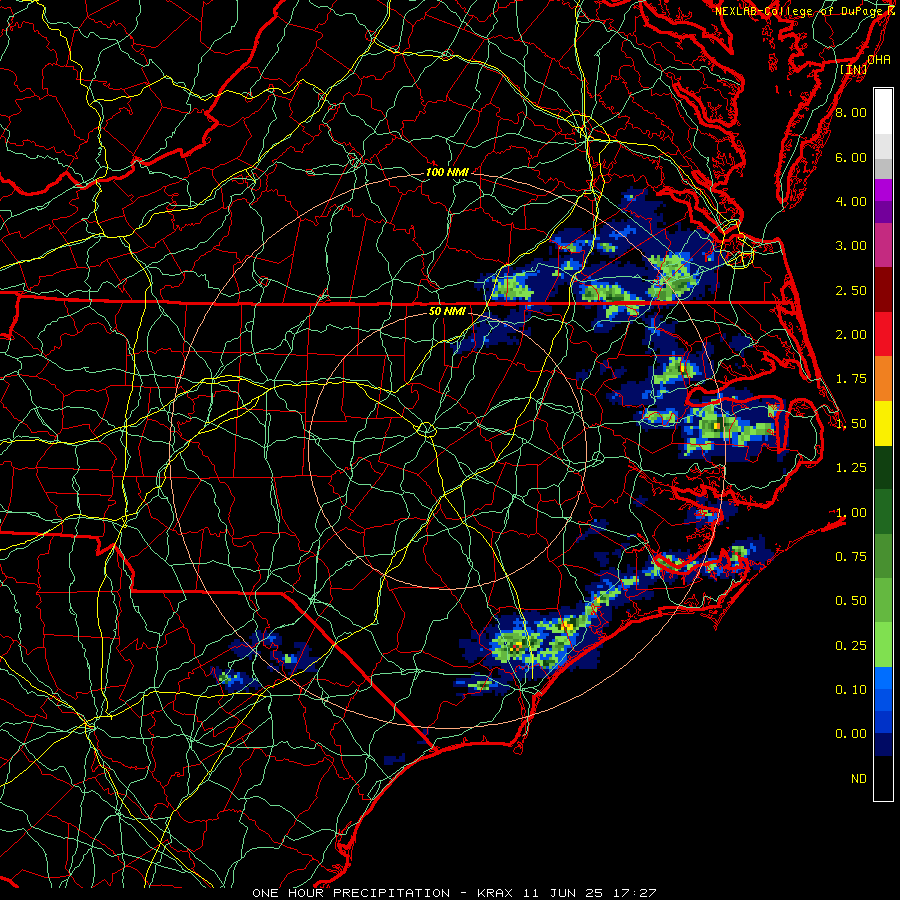Click the [IN] units label

(854, 69)
